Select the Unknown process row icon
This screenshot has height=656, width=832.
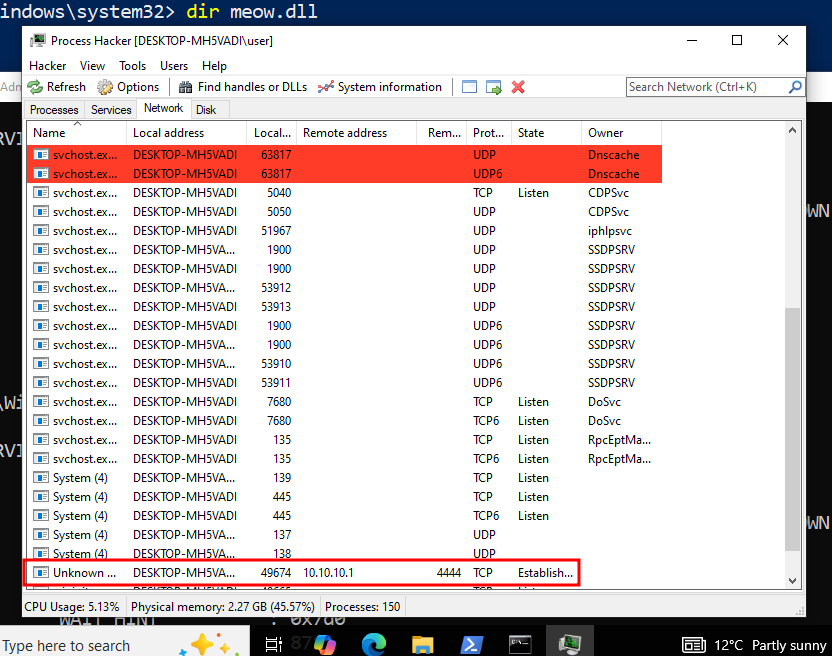point(41,573)
